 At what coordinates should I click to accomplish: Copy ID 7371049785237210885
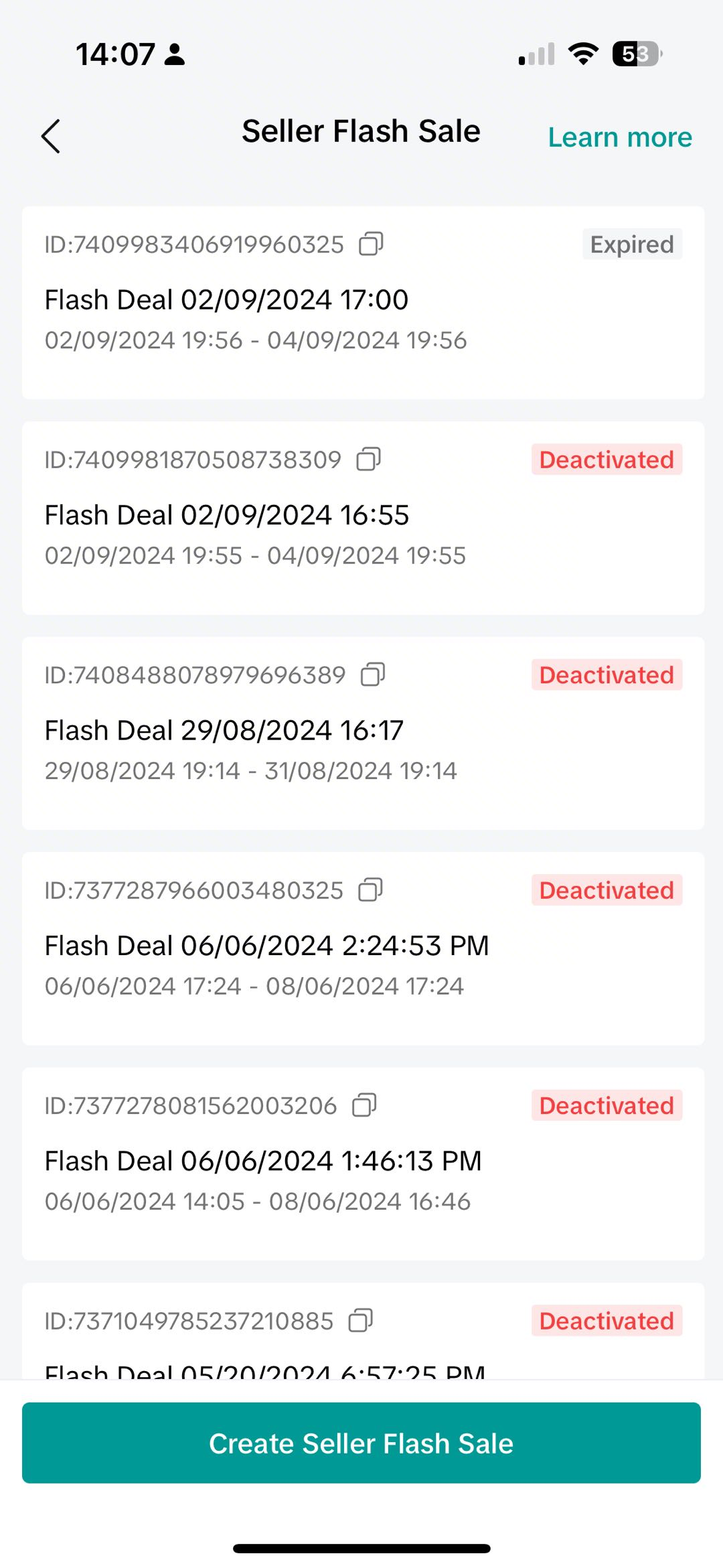pyautogui.click(x=361, y=1321)
